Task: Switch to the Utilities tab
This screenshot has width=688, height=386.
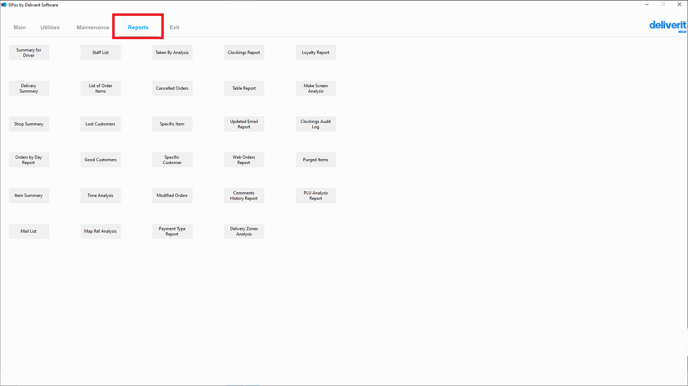Action: tap(50, 27)
